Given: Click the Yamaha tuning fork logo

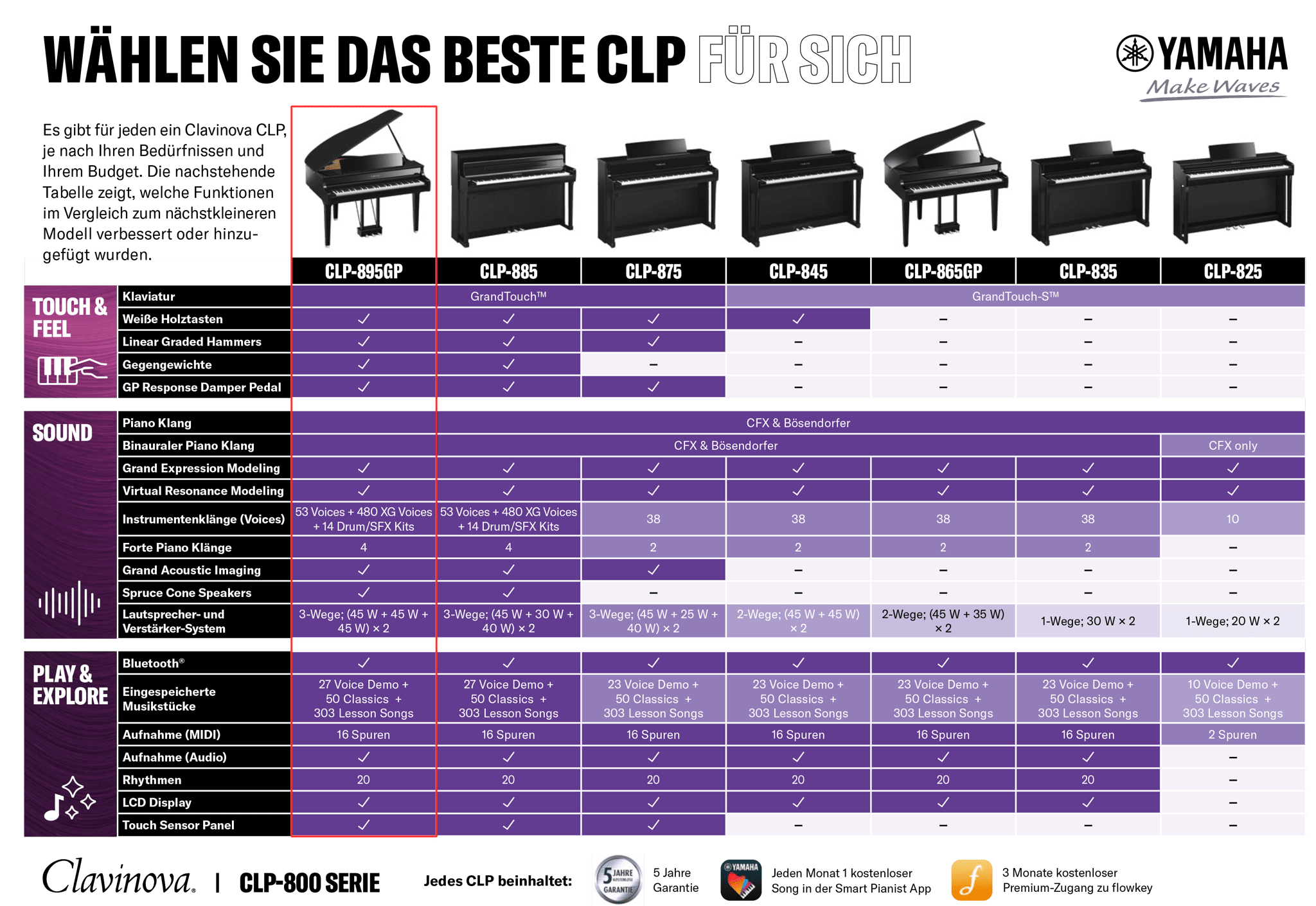Looking at the screenshot, I should [x=1135, y=53].
